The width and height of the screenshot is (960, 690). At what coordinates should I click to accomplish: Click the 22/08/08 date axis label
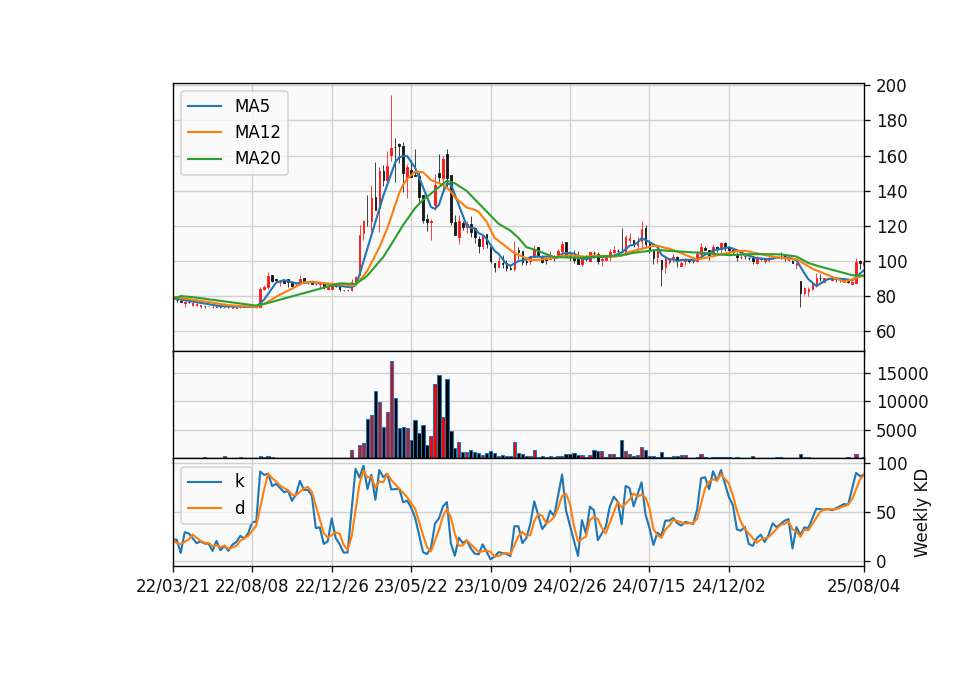[x=252, y=586]
